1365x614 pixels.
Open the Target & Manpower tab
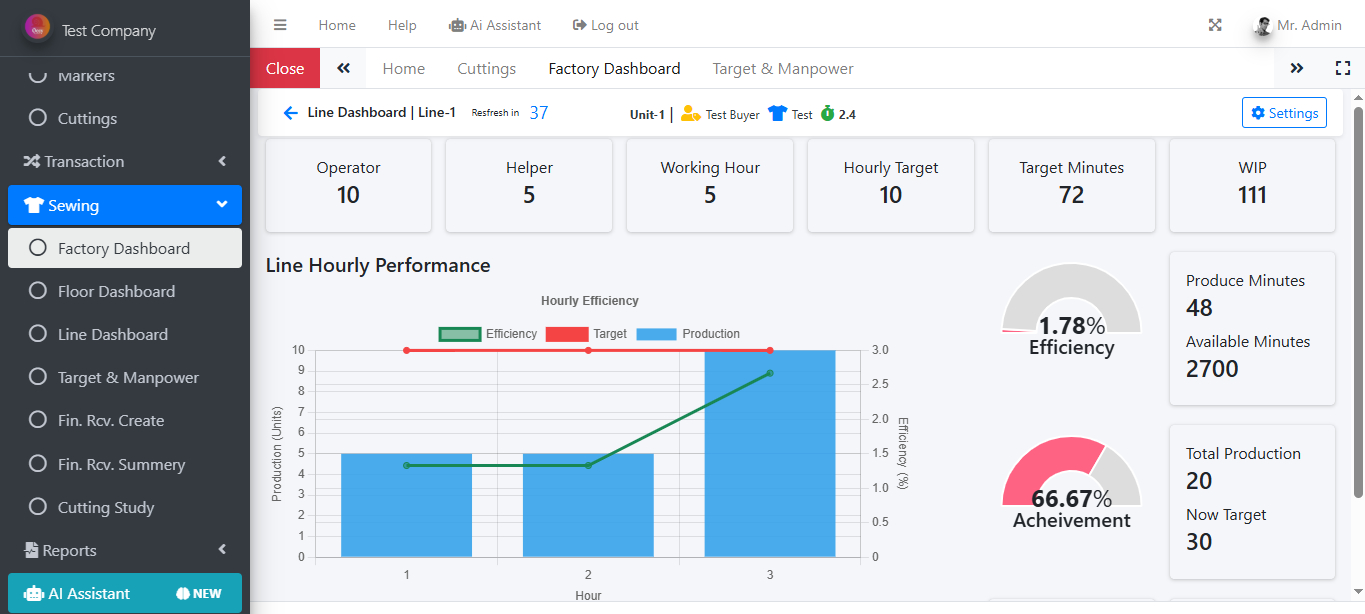point(783,68)
